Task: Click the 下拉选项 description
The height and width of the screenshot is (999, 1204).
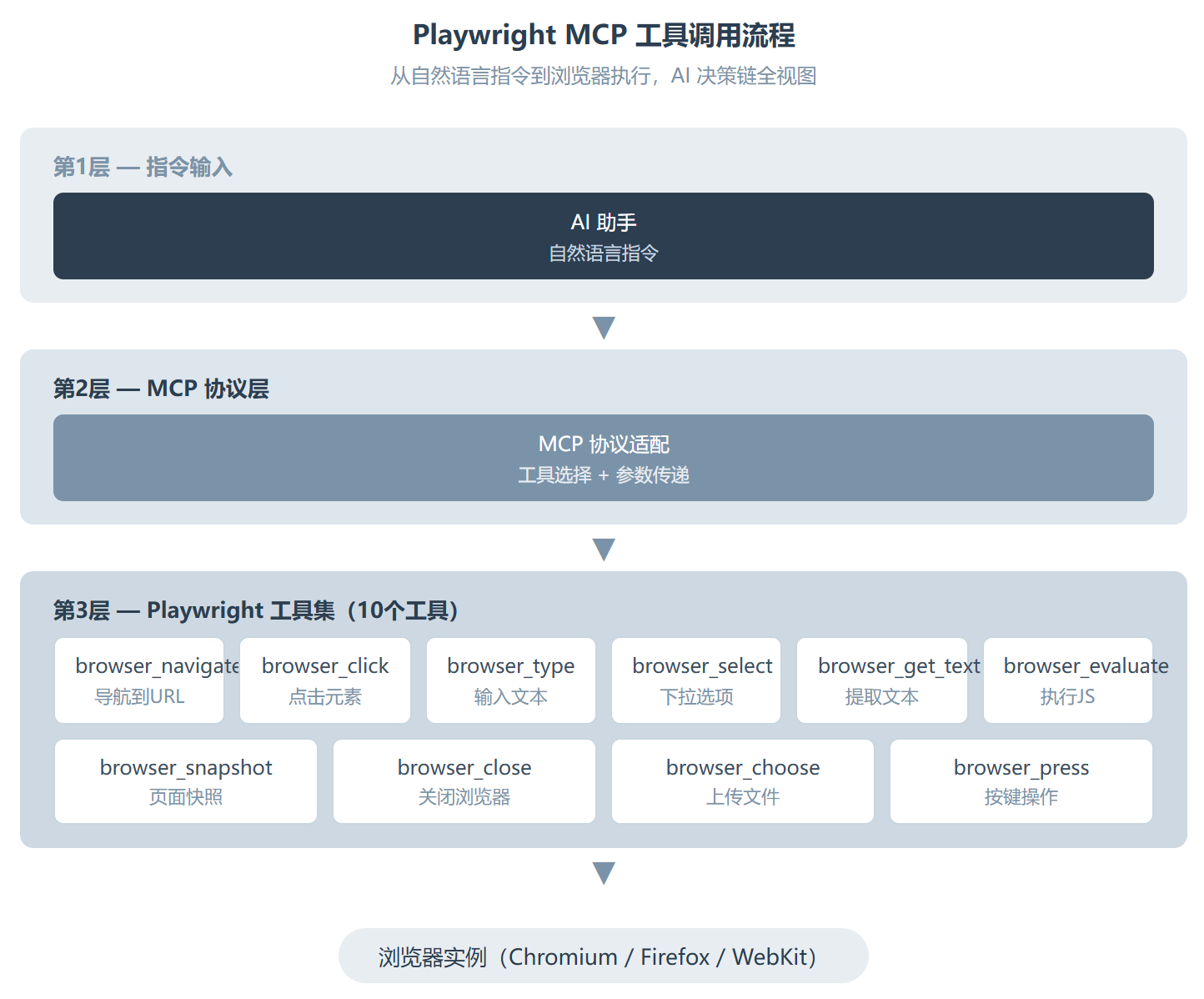Action: [x=696, y=696]
